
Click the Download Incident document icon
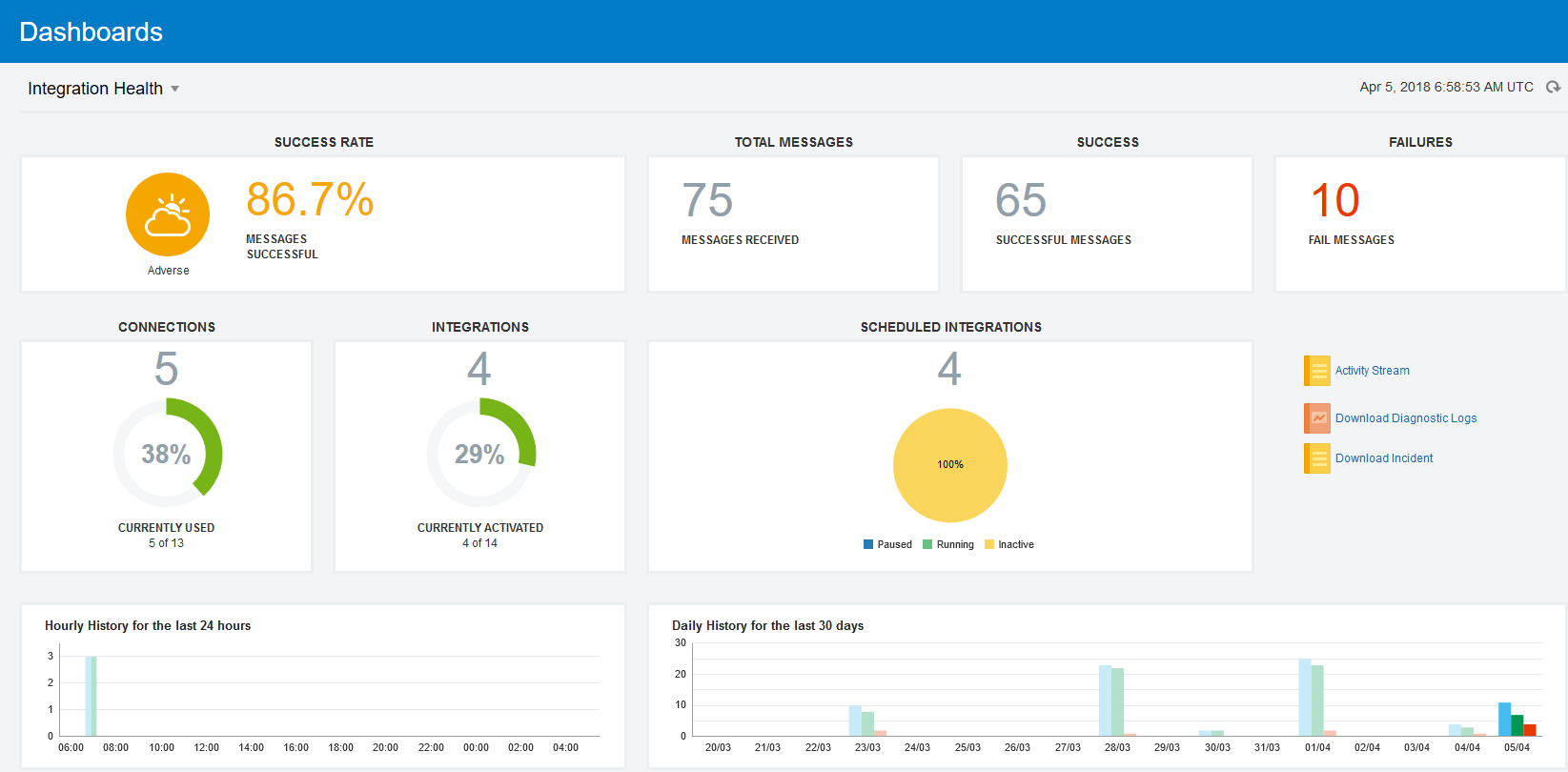pos(1317,458)
